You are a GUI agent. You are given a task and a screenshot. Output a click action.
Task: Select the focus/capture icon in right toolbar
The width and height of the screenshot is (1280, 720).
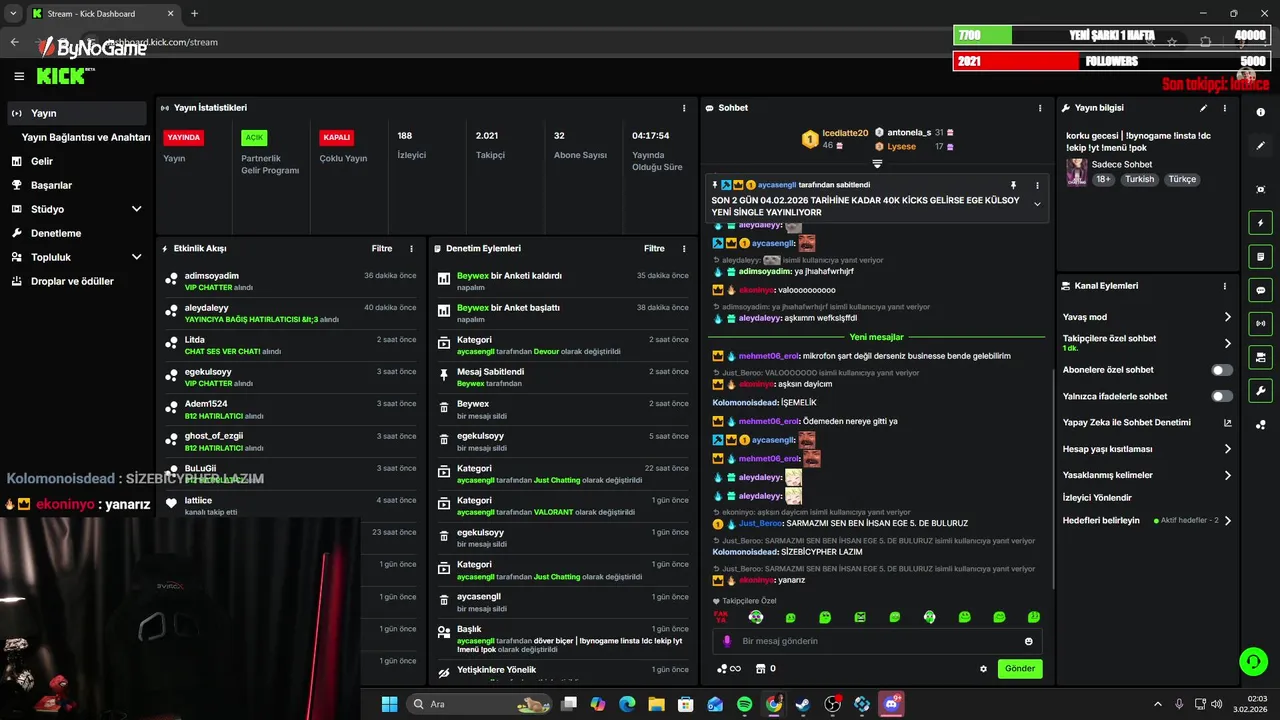coord(1260,190)
